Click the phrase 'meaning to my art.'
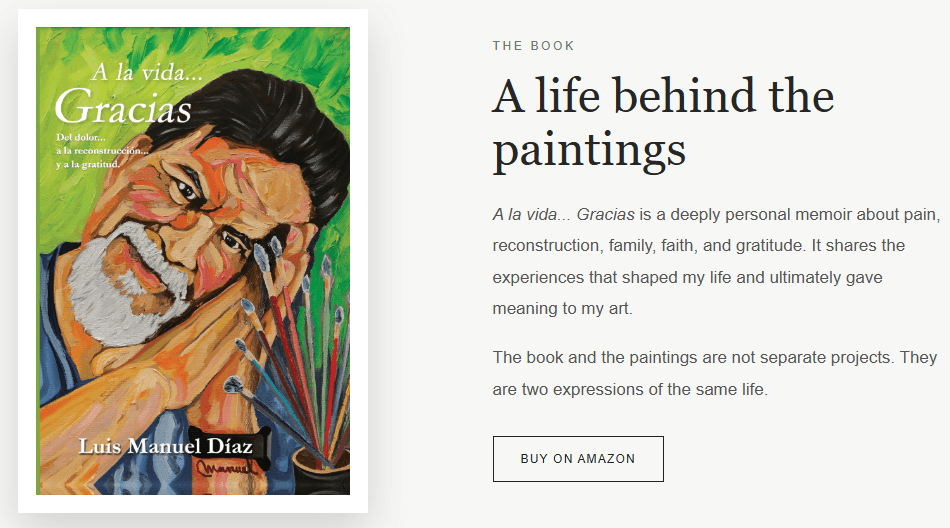Viewport: 950px width, 528px height. tap(562, 309)
